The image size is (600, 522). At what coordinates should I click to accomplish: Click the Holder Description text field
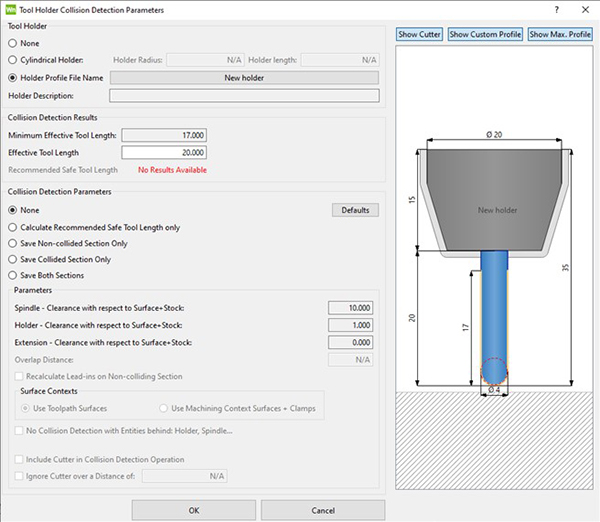coord(244,96)
